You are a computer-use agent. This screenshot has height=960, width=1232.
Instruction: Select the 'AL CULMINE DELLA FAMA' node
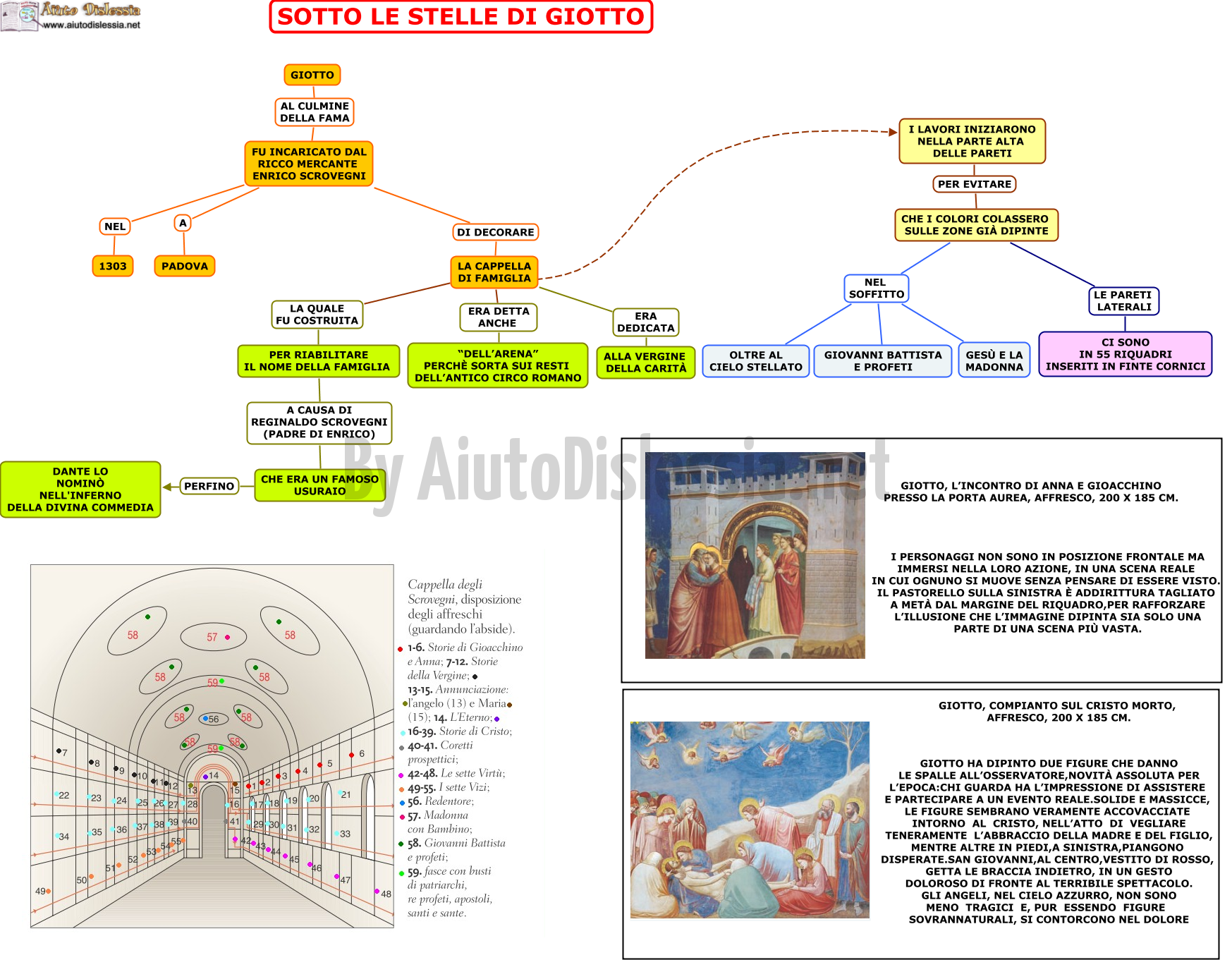point(315,112)
